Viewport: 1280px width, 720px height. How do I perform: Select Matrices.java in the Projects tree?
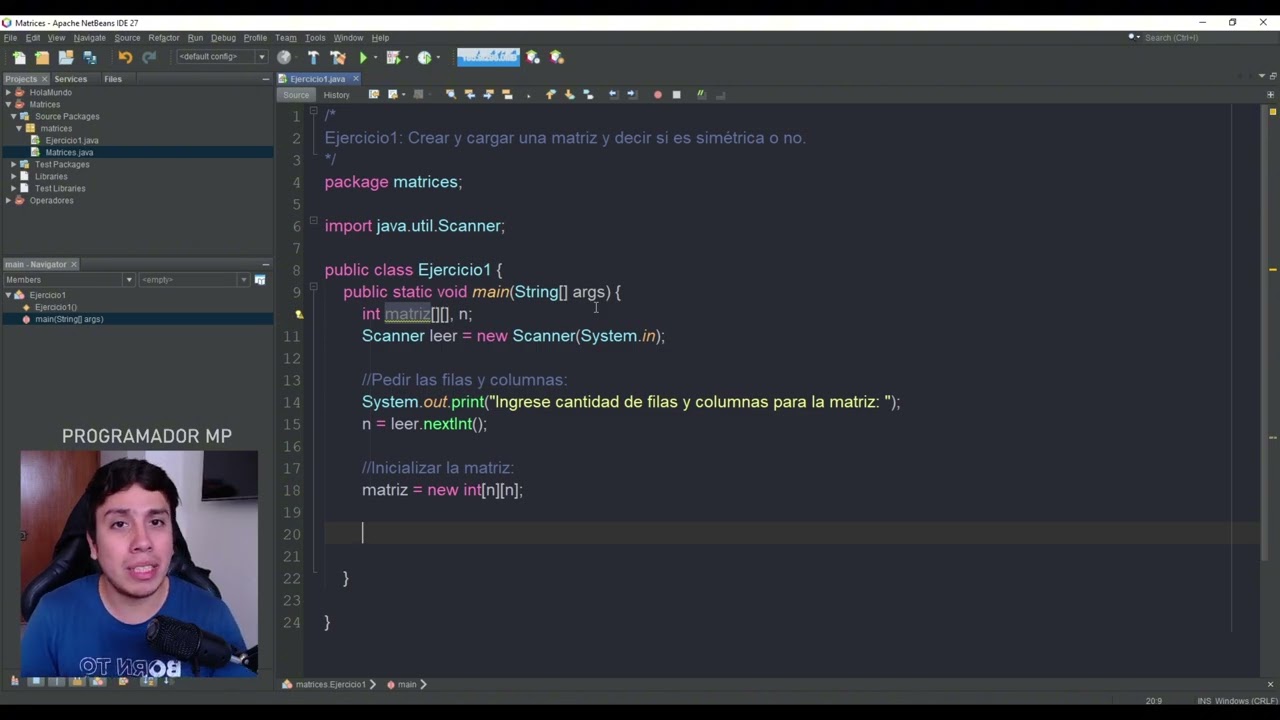tap(69, 152)
